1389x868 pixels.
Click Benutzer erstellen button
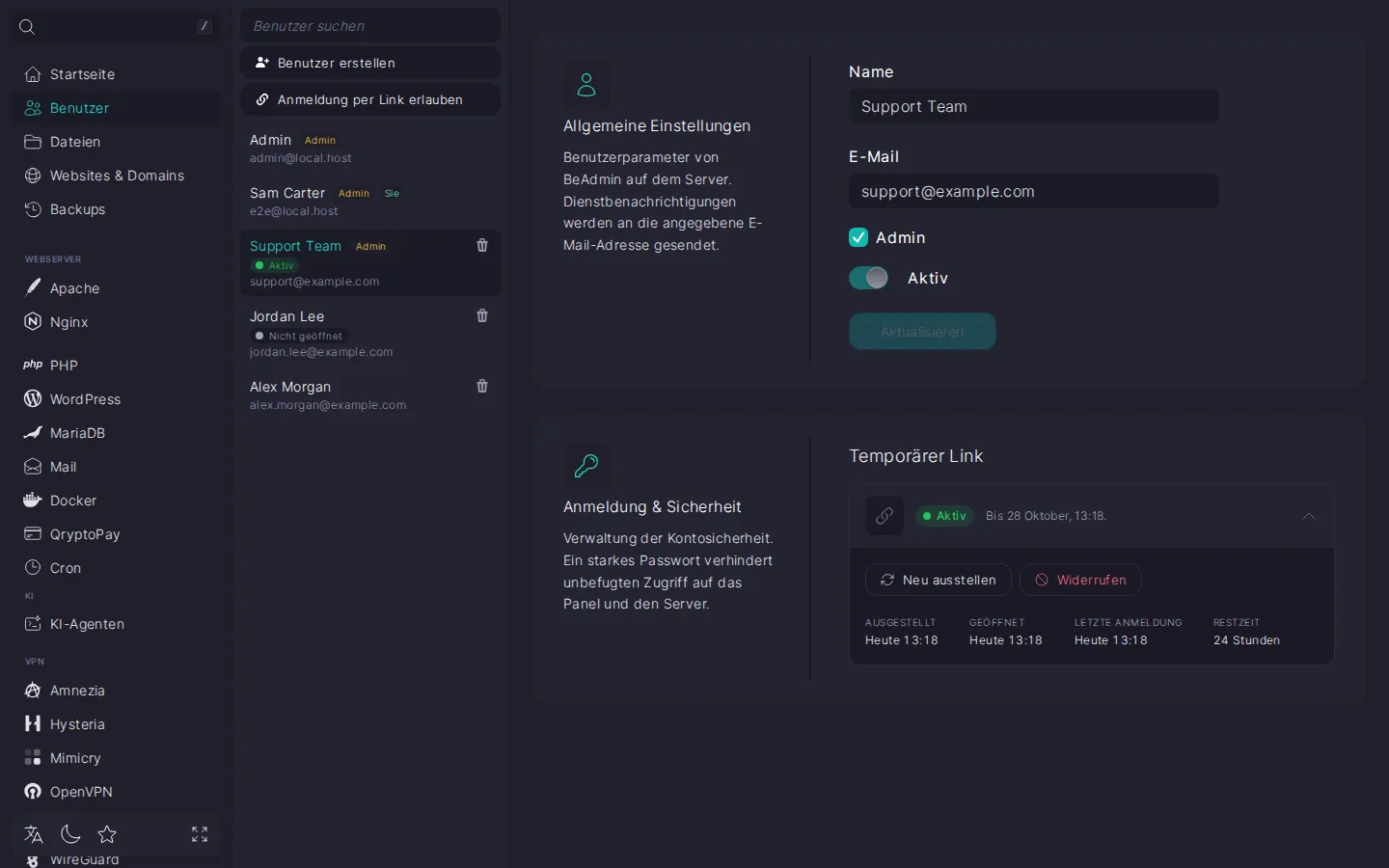[x=370, y=63]
